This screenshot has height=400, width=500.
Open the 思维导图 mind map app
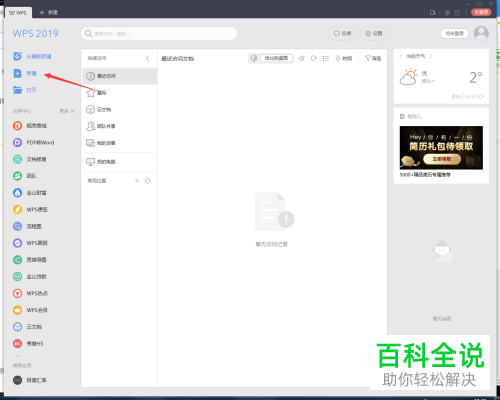30,260
